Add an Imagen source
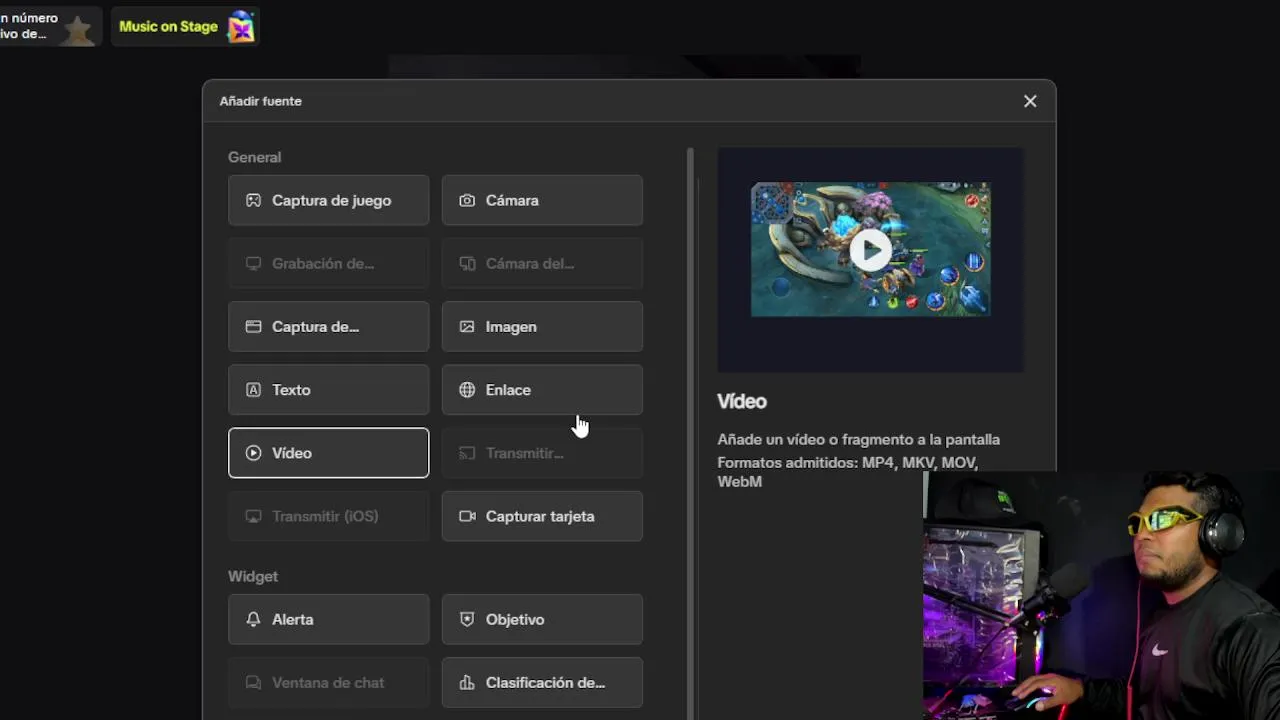The image size is (1280, 720). tap(542, 327)
